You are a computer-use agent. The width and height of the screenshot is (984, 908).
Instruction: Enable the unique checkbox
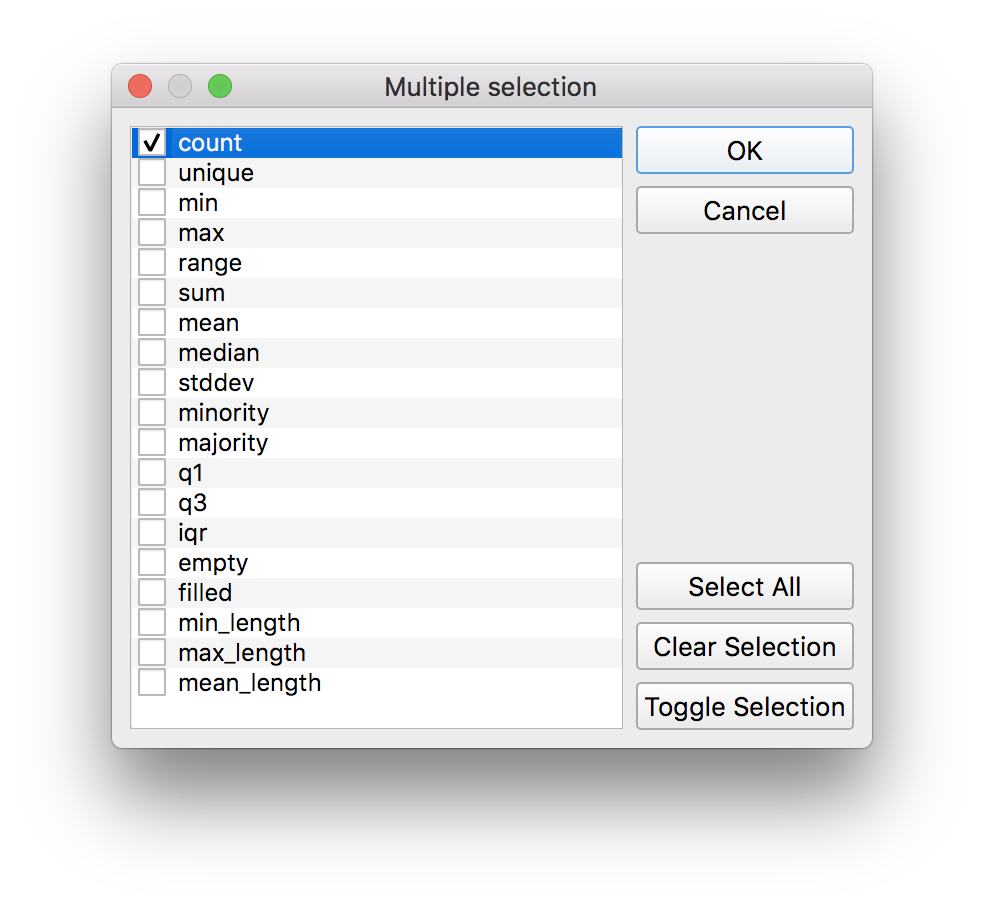[152, 173]
